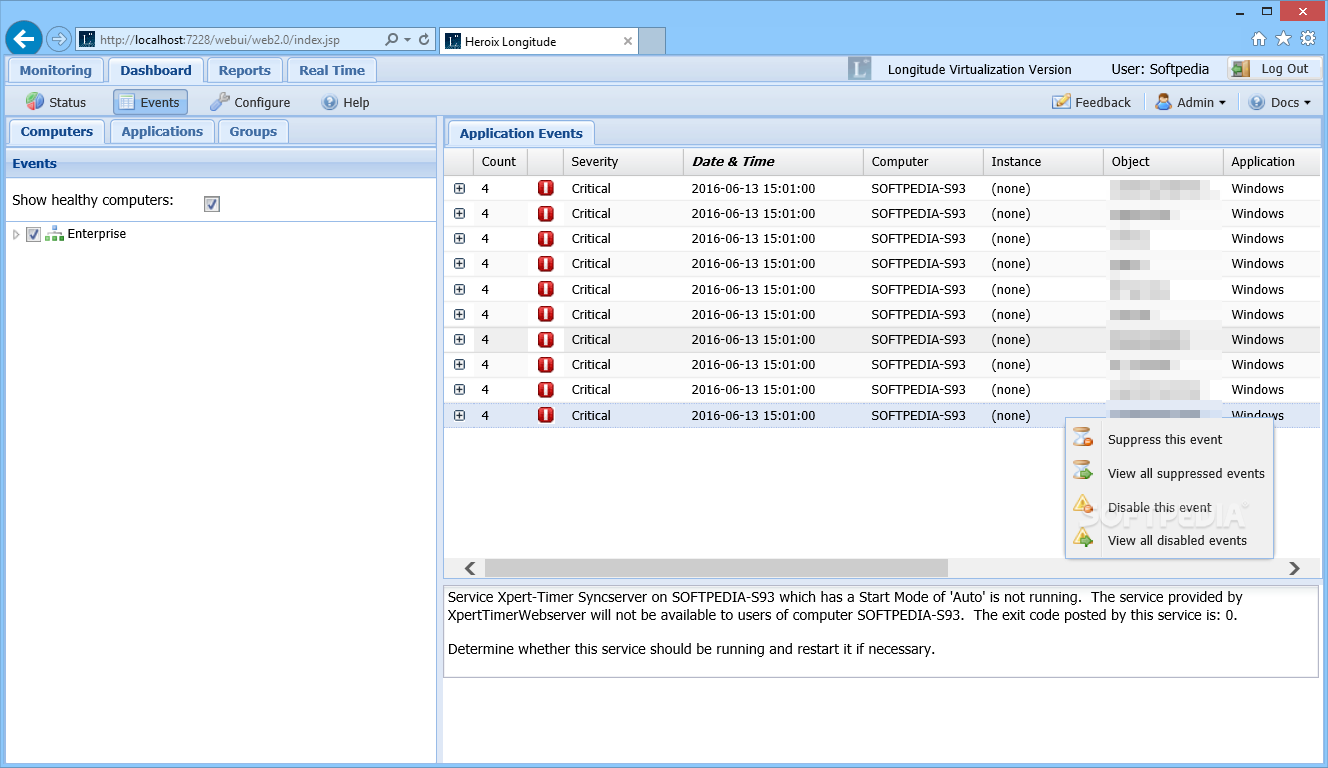Viewport: 1328px width, 768px height.
Task: Click the critical red icon in first row
Action: point(545,188)
